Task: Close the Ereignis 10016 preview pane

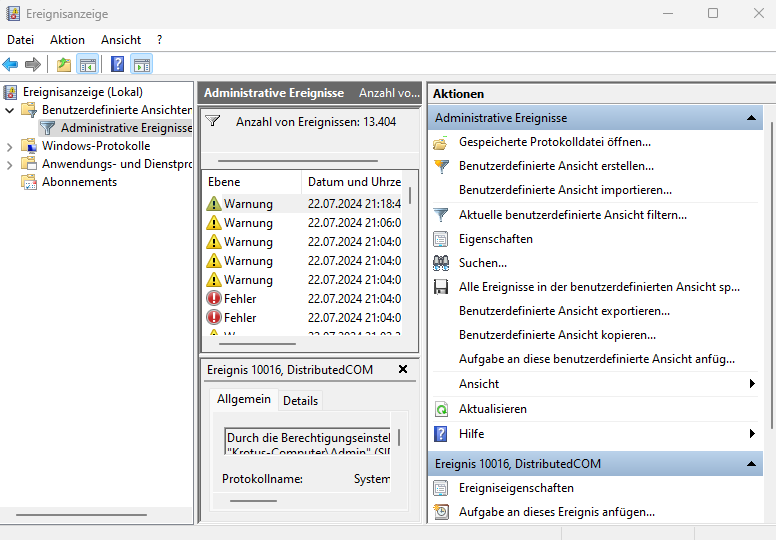Action: (x=403, y=369)
